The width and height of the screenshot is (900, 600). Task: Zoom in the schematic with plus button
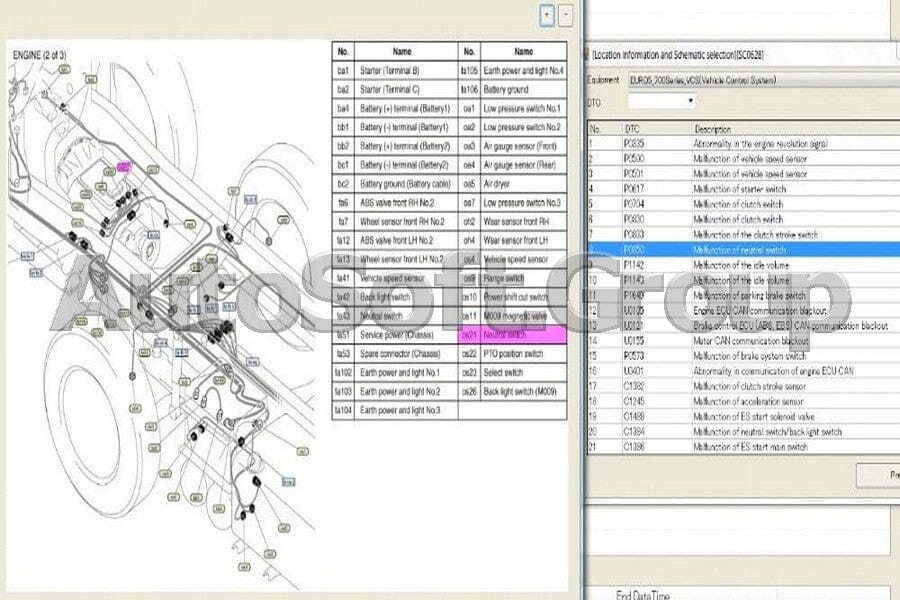click(547, 16)
